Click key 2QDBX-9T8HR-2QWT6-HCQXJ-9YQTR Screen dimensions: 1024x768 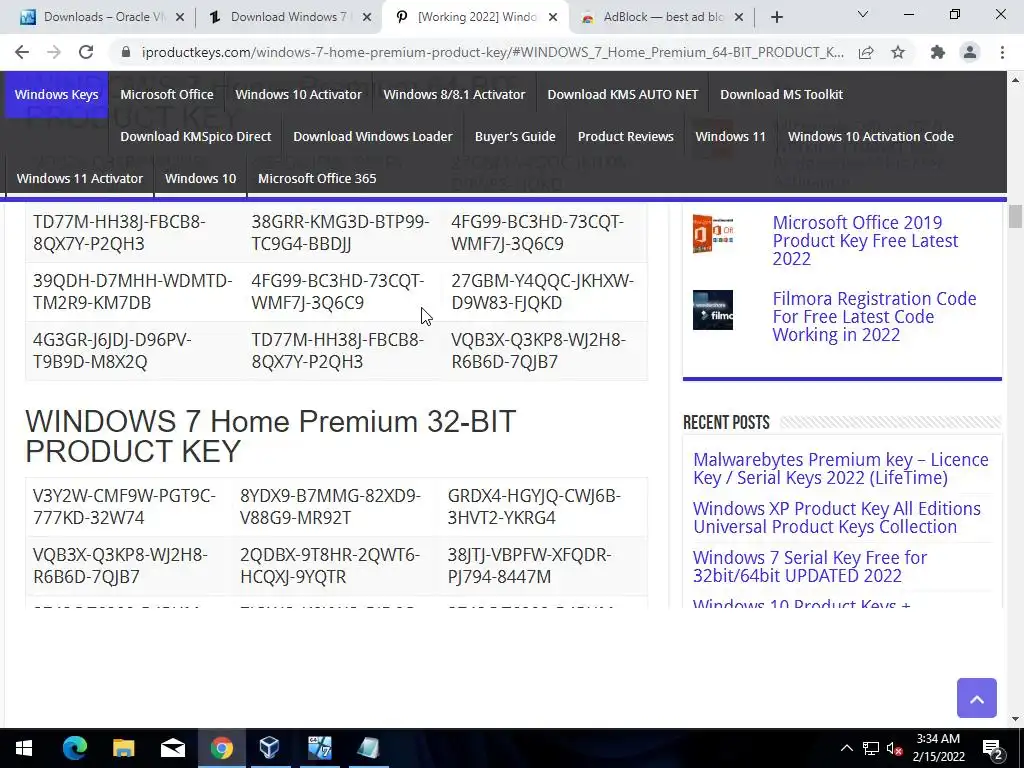tap(330, 566)
